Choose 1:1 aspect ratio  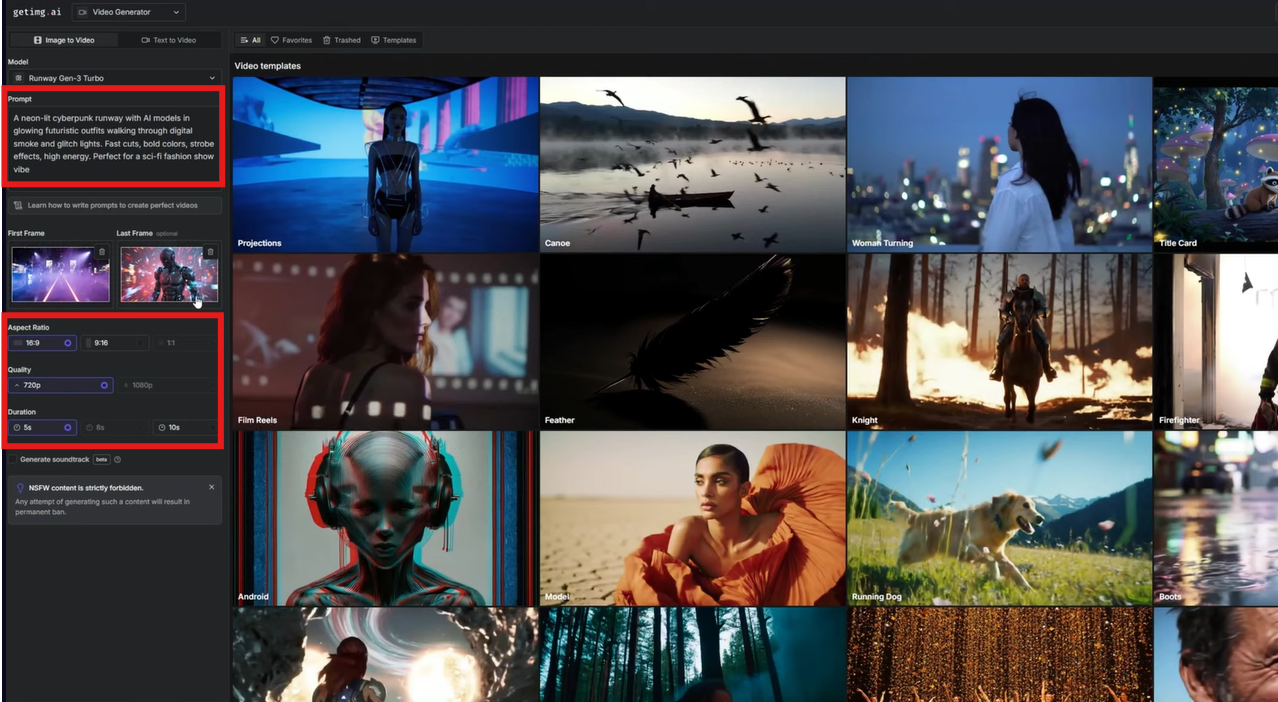(186, 343)
